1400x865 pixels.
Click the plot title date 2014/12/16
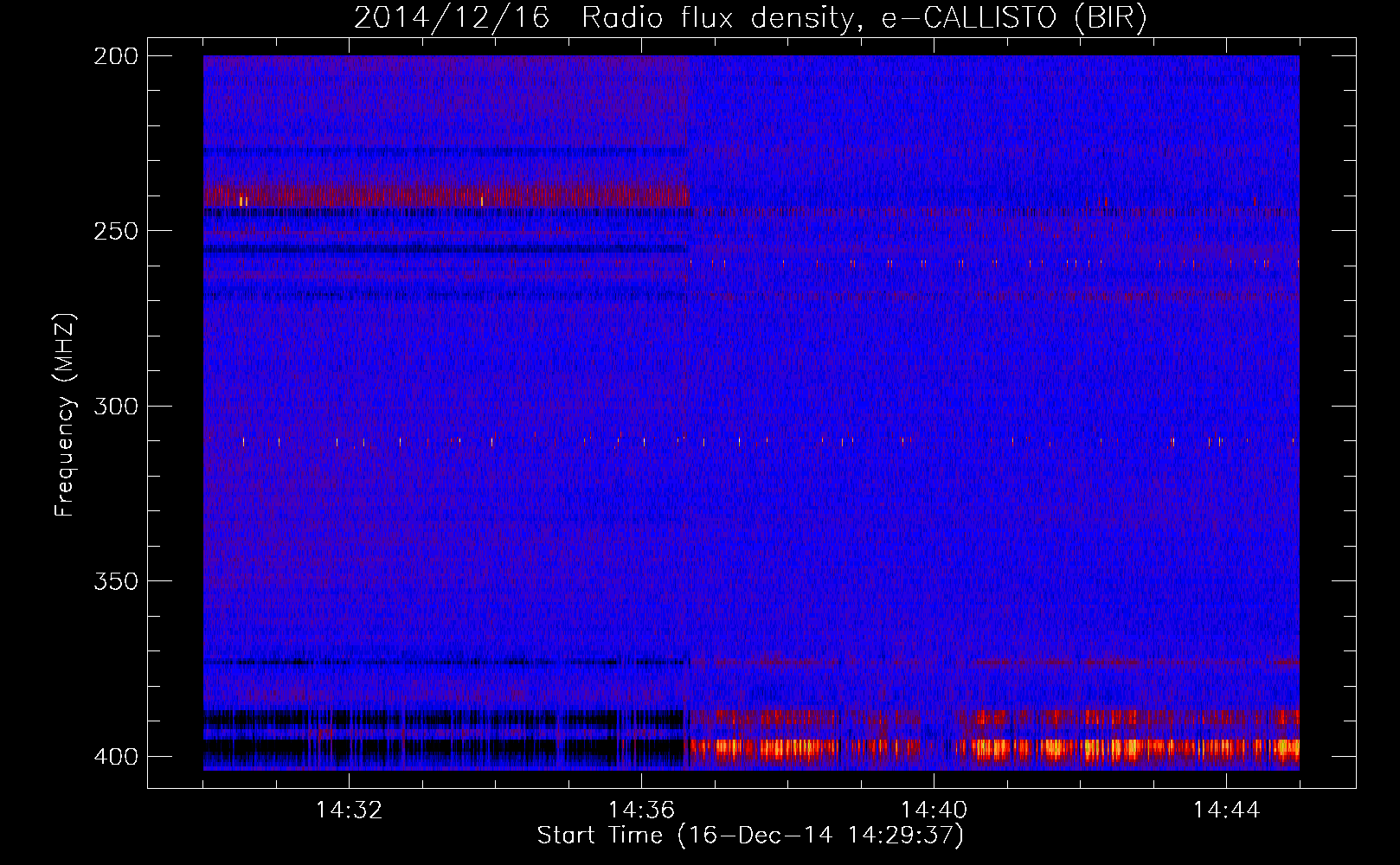click(452, 18)
